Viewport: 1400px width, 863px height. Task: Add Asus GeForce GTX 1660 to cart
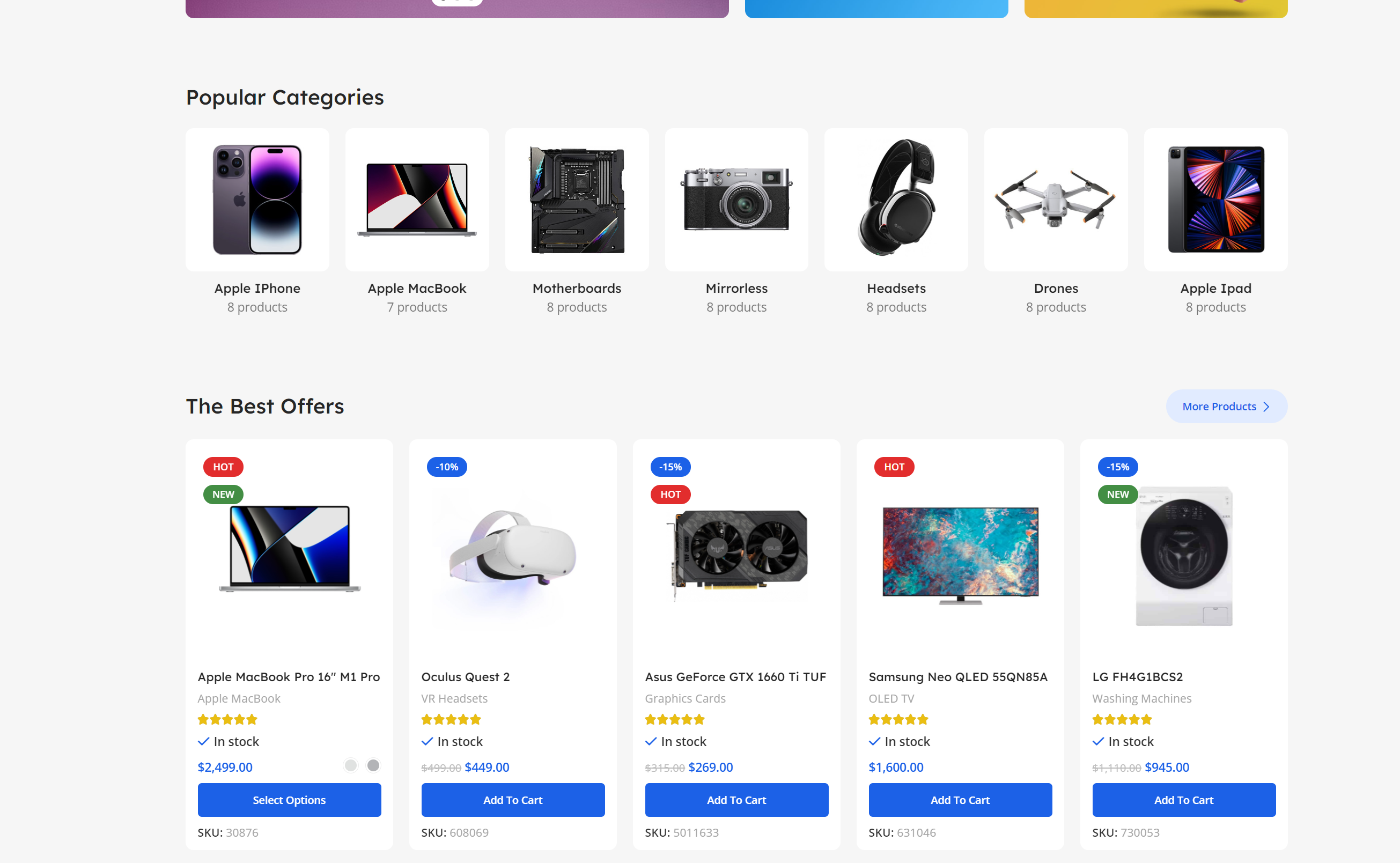tap(737, 800)
